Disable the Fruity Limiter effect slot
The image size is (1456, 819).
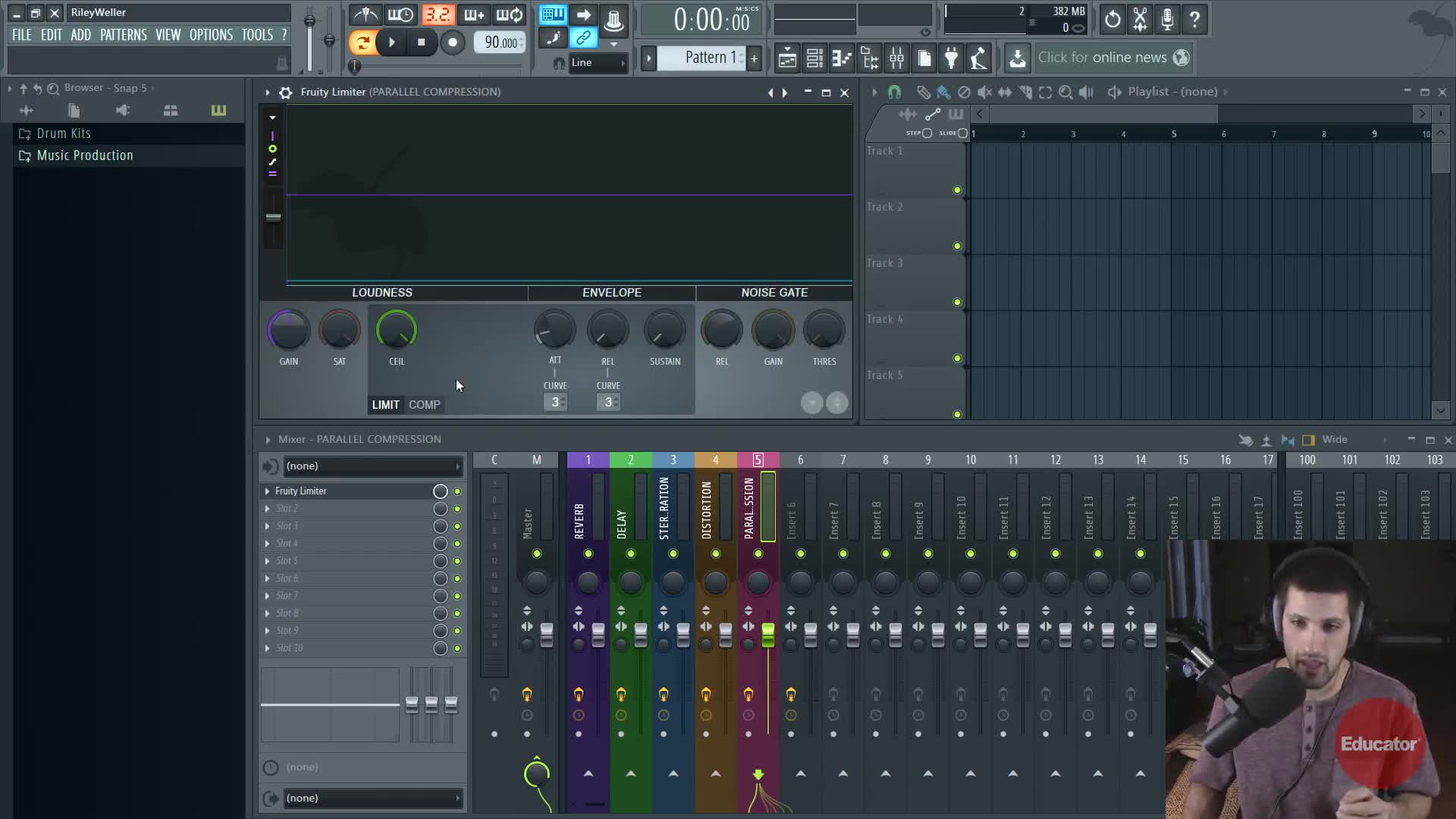click(x=457, y=491)
